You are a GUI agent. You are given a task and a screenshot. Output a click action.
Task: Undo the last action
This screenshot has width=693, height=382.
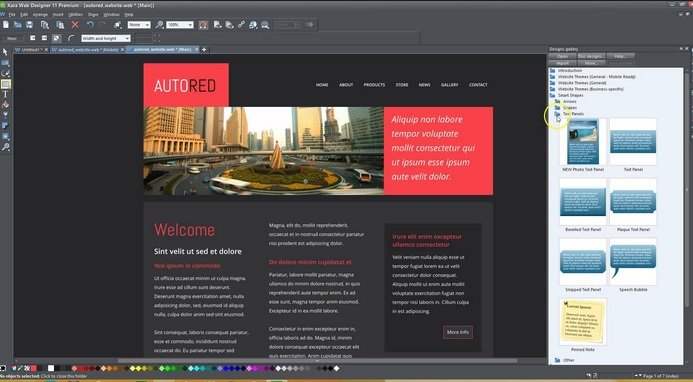click(x=90, y=25)
